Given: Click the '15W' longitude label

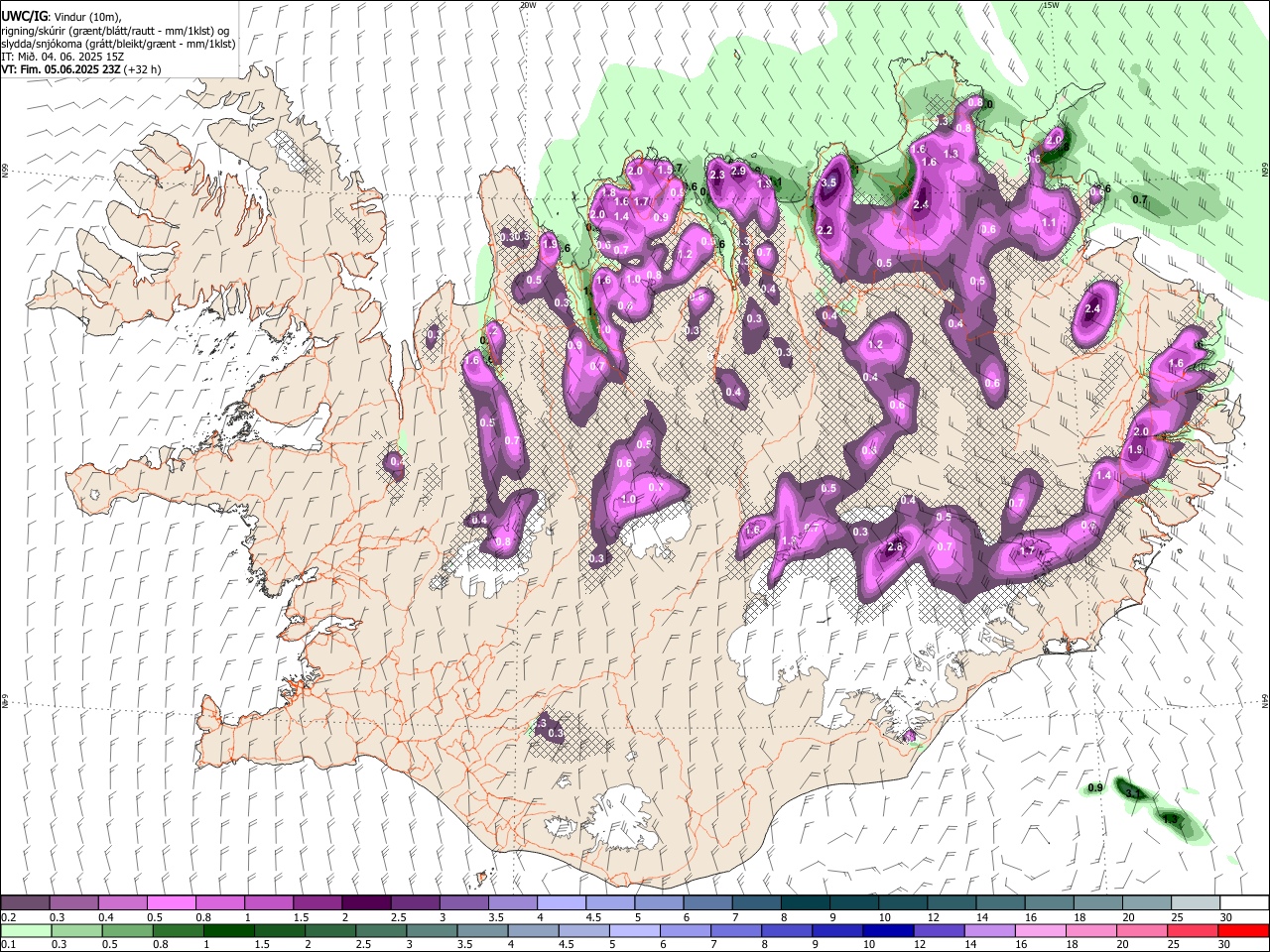Looking at the screenshot, I should click(1050, 5).
